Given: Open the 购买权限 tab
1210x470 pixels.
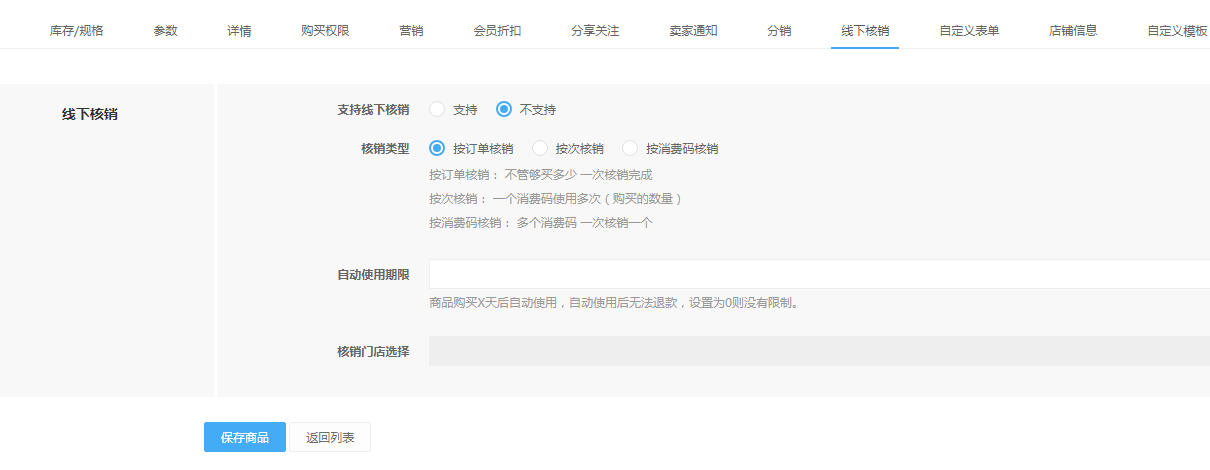Looking at the screenshot, I should tap(325, 31).
